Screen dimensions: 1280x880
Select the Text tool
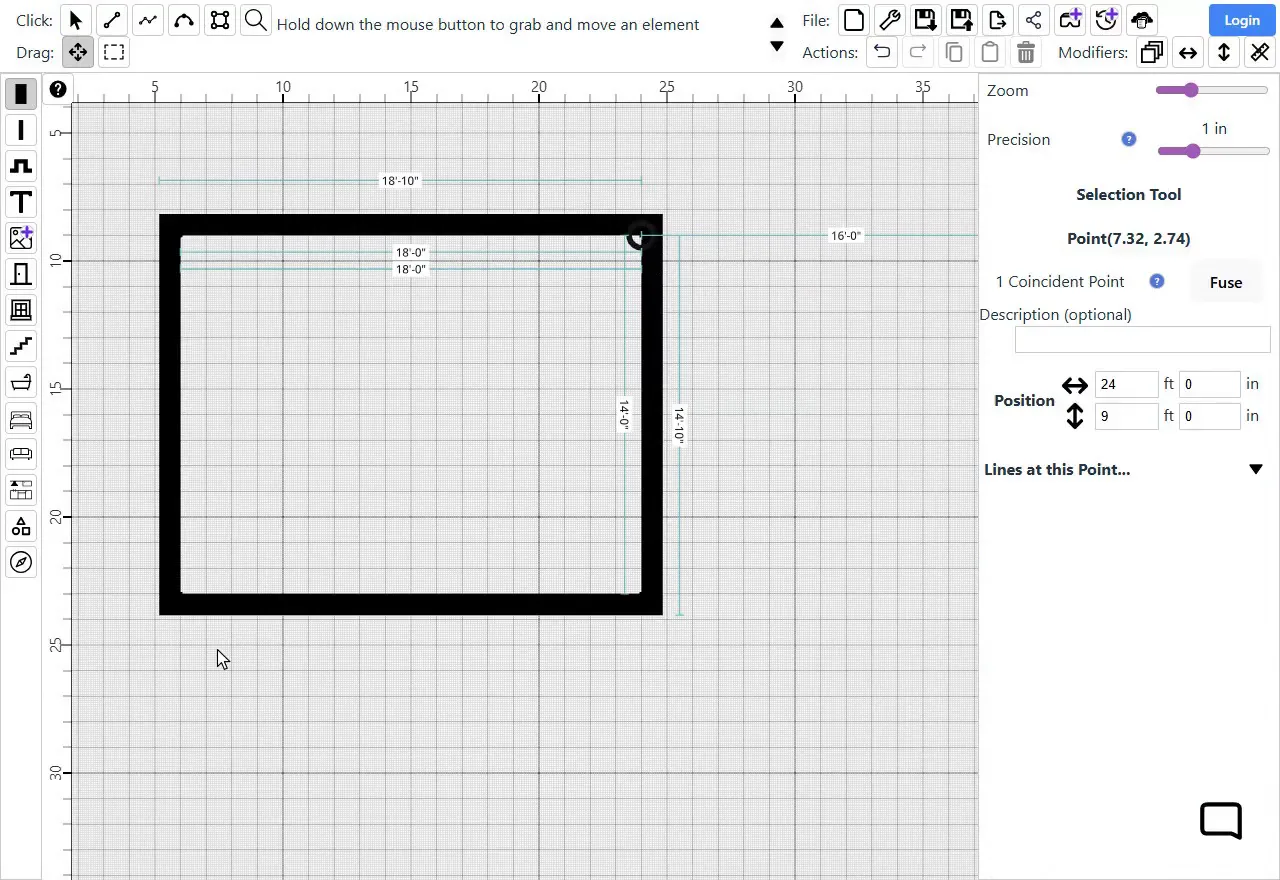(21, 202)
